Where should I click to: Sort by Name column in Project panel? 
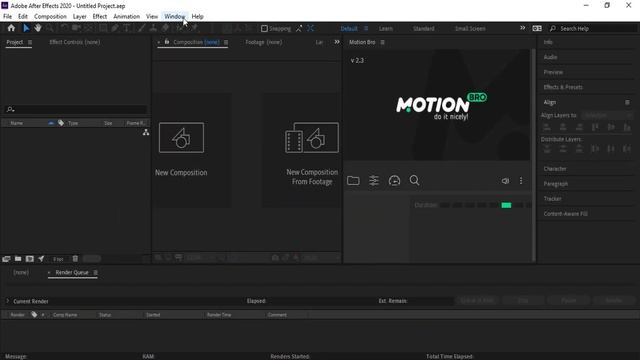[x=17, y=123]
